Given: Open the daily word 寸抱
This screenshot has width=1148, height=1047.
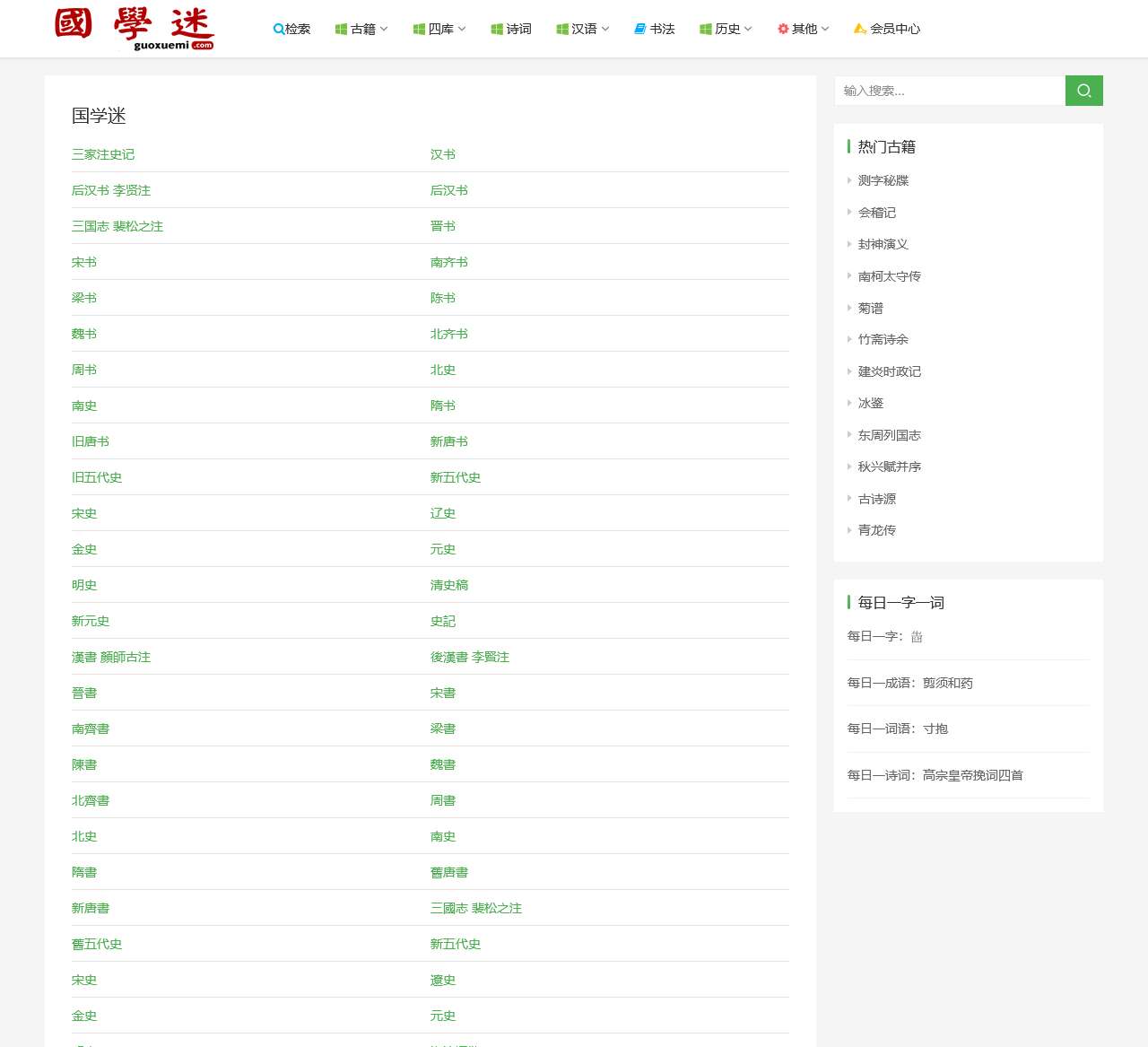Looking at the screenshot, I should [935, 729].
